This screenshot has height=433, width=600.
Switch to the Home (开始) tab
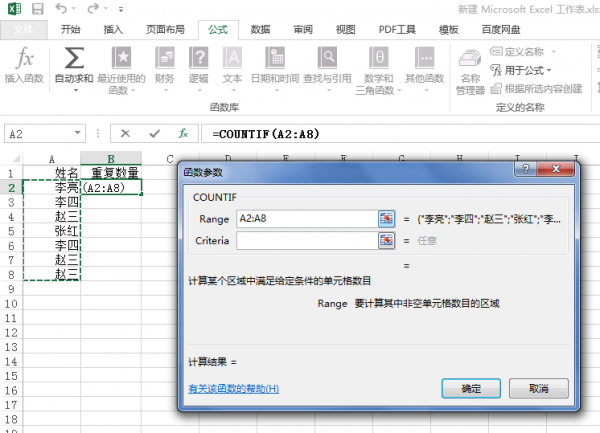tap(70, 29)
